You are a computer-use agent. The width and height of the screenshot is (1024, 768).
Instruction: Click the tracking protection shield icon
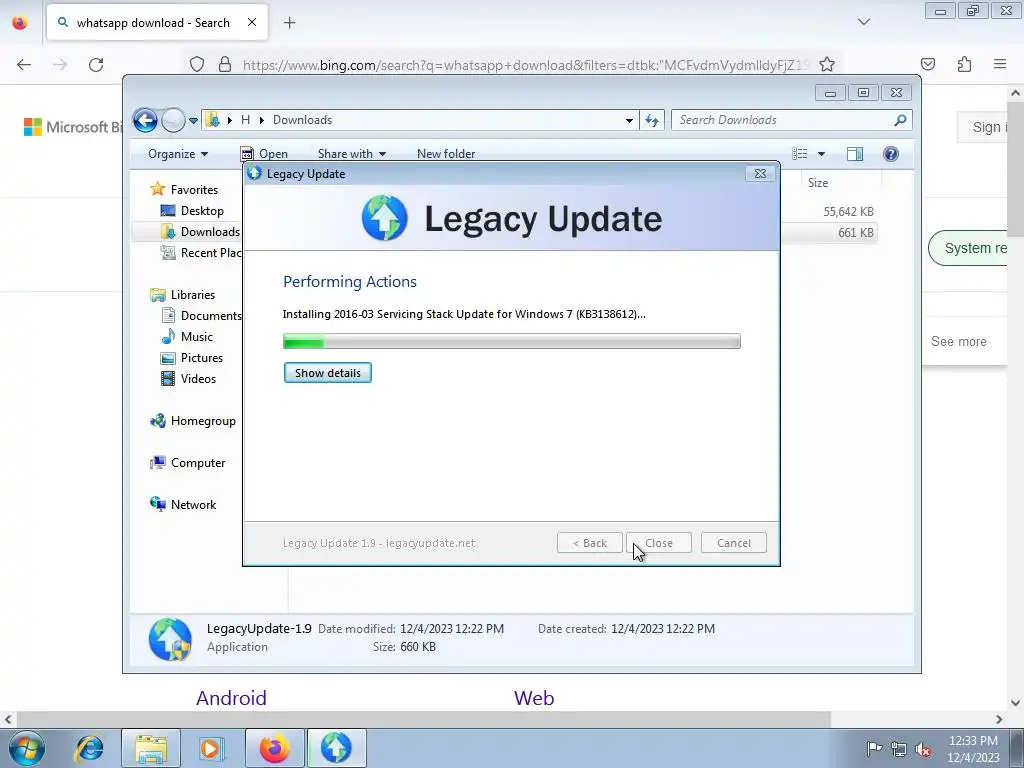click(197, 64)
